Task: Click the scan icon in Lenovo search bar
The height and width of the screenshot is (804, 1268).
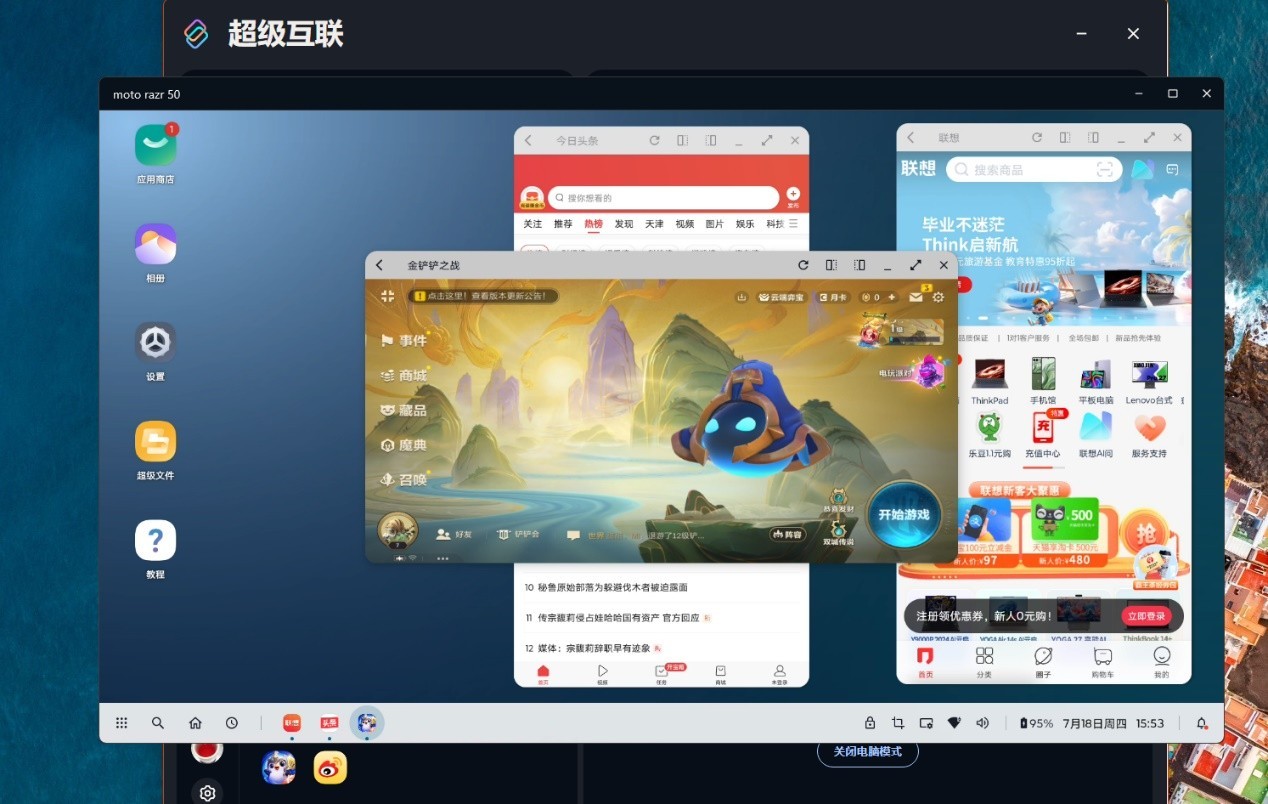Action: click(x=1105, y=169)
